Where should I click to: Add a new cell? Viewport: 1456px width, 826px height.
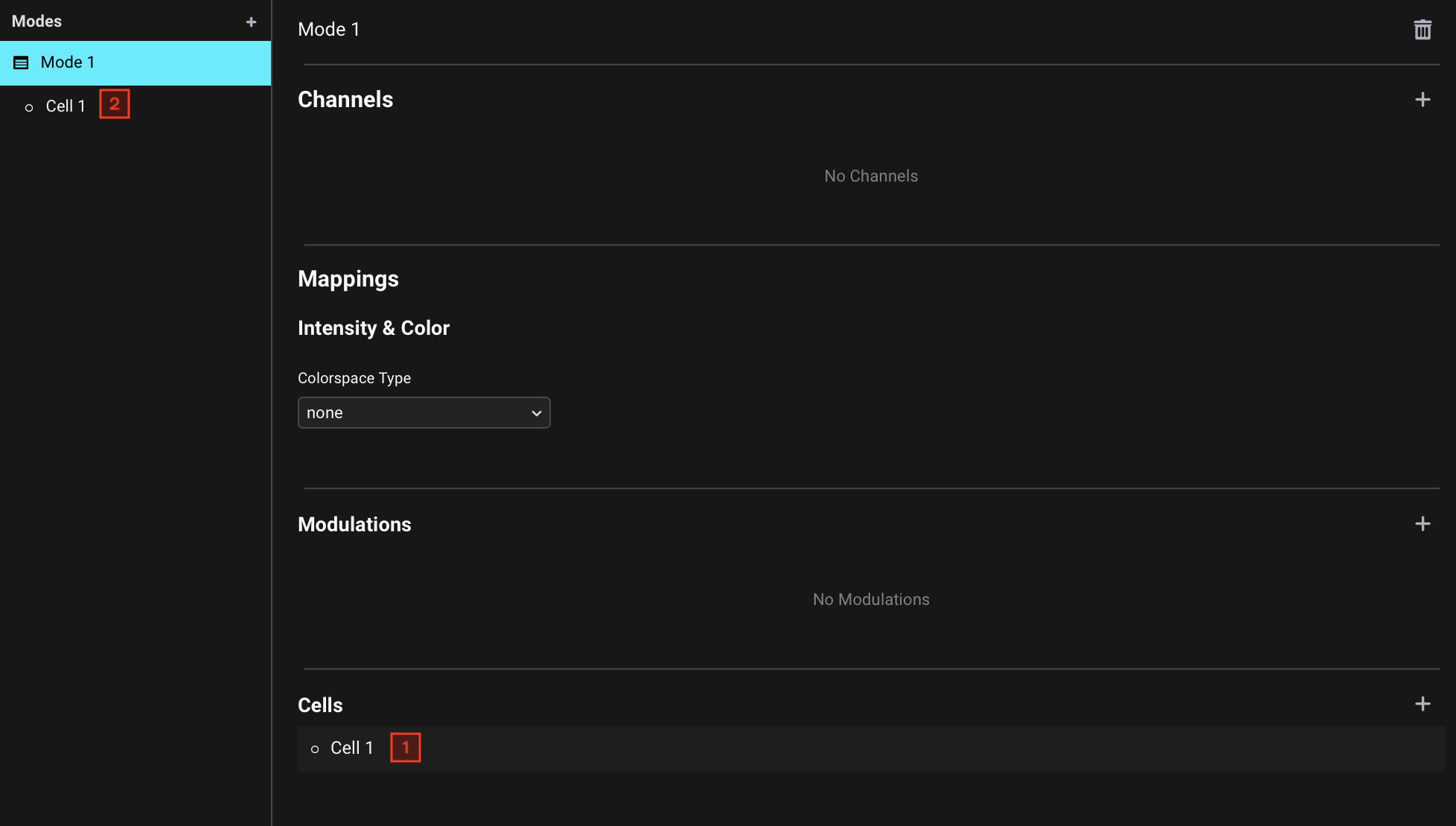[1423, 704]
